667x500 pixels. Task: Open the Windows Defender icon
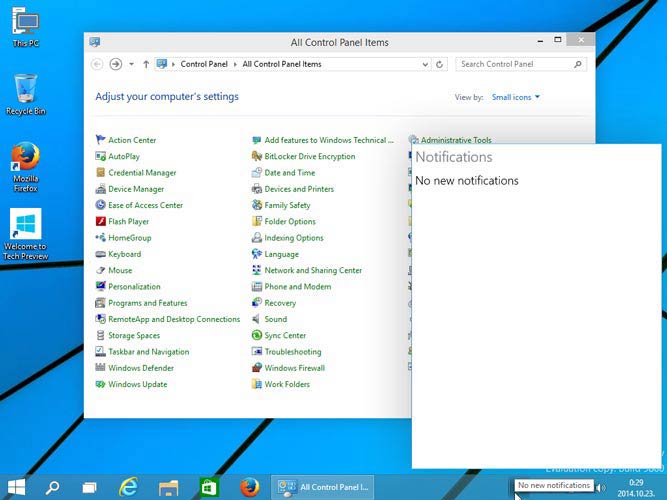pyautogui.click(x=100, y=368)
